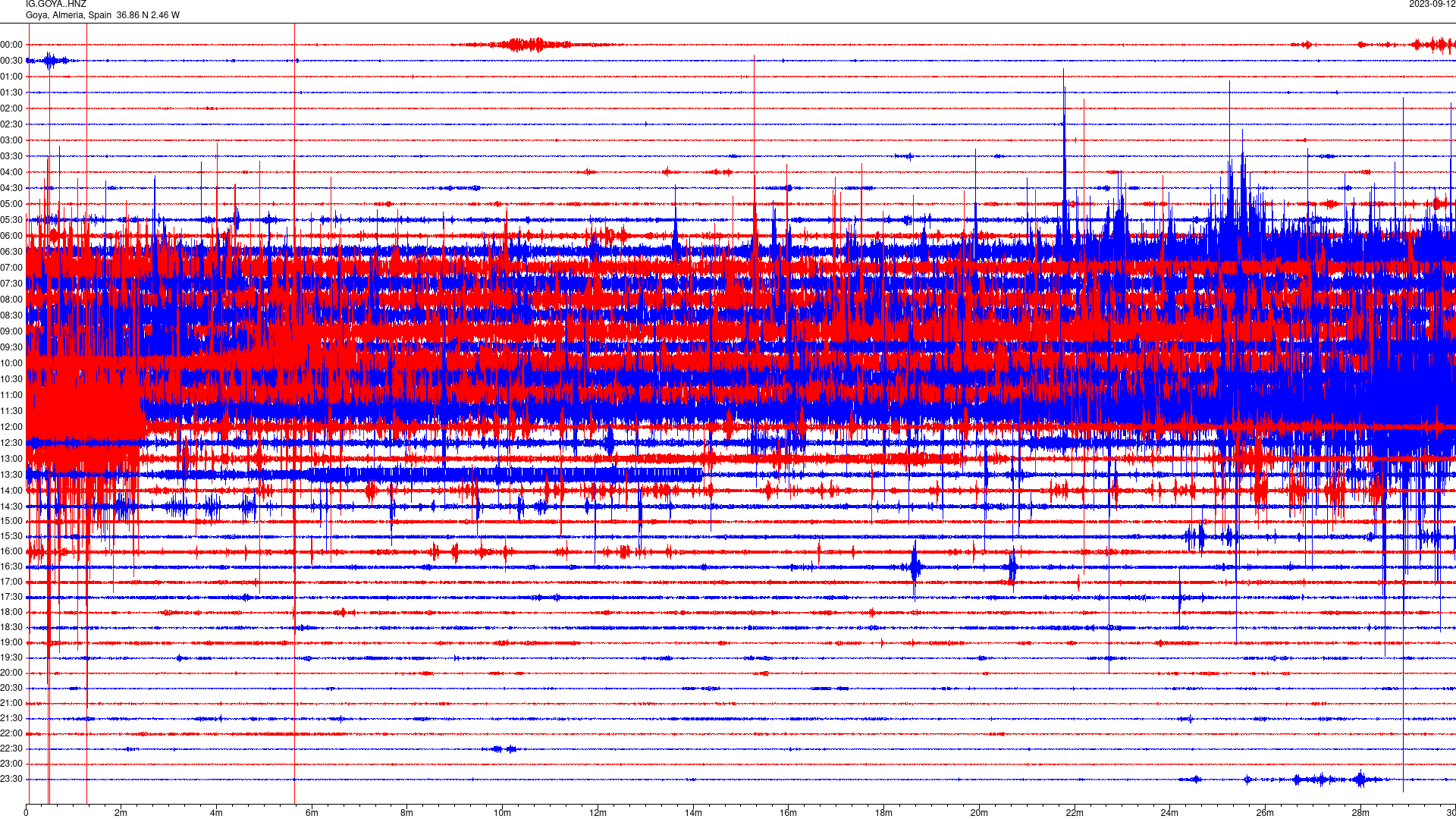Select the 19:00 time row label
This screenshot has width=1456, height=819.
pos(11,642)
